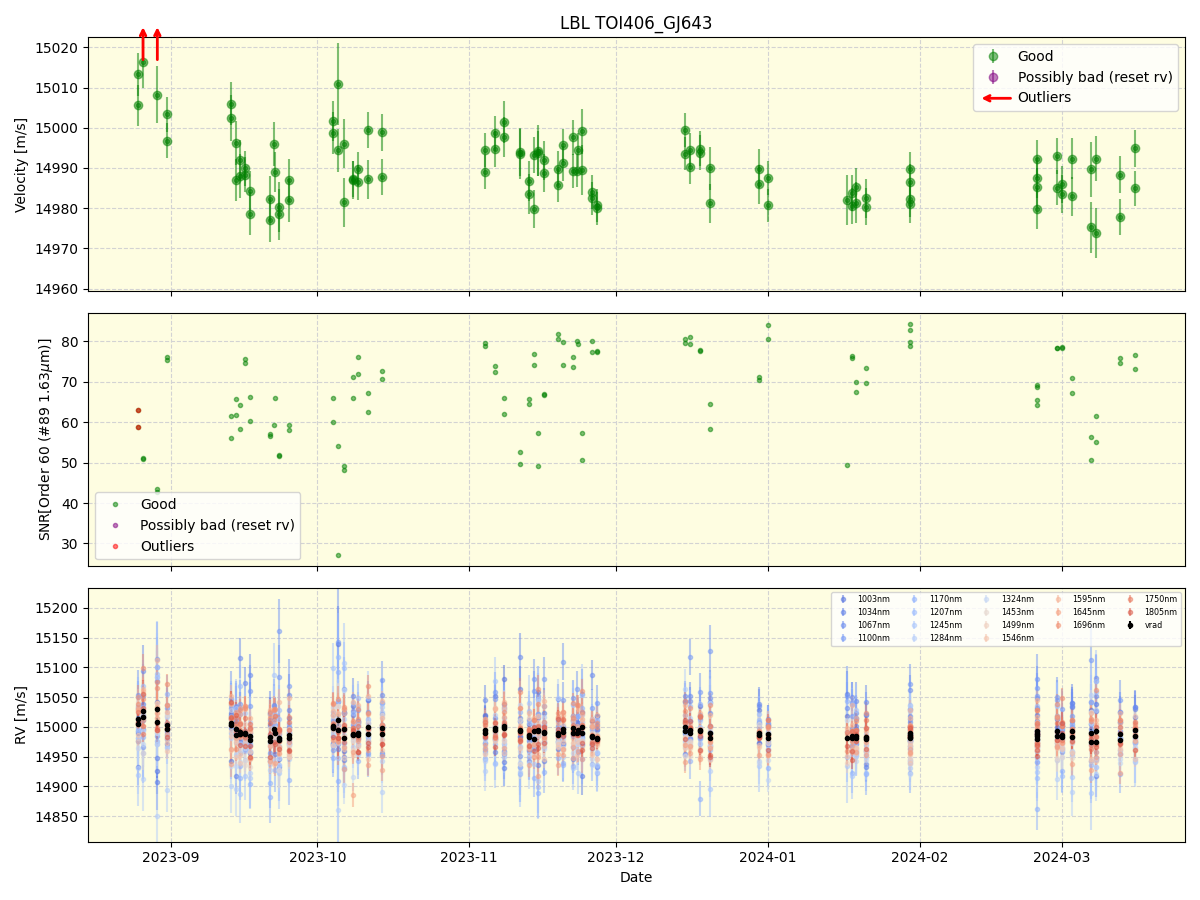Click the red Outliers dot in SNR legend

pyautogui.click(x=115, y=546)
